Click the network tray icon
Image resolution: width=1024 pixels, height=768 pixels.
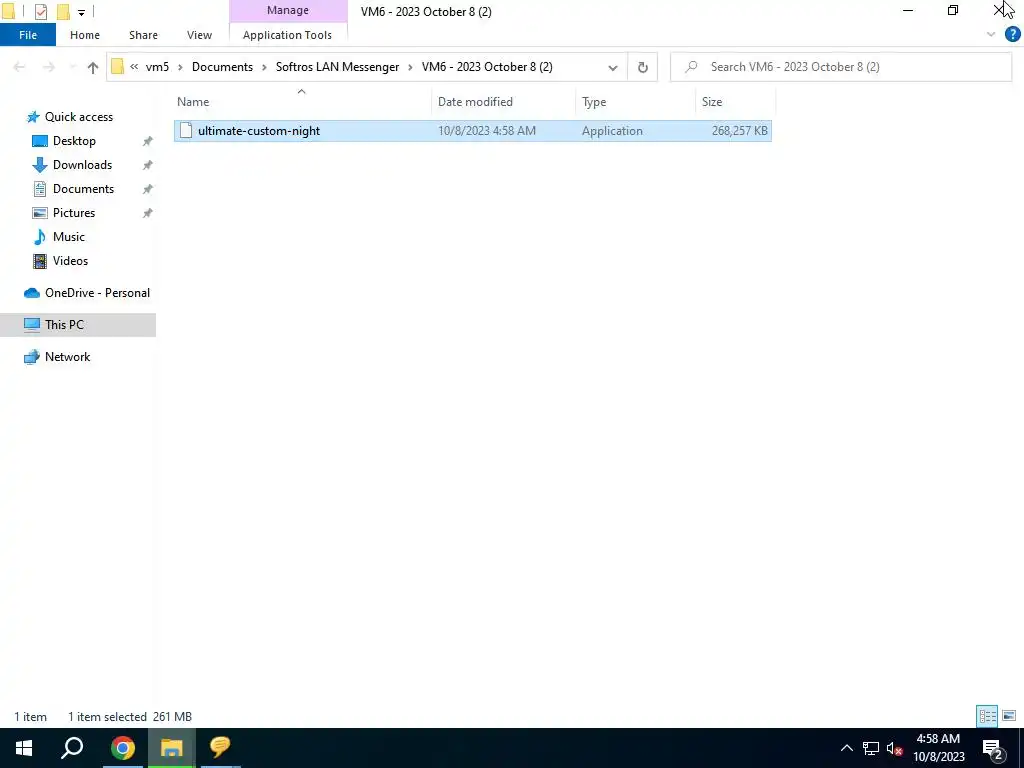point(871,748)
